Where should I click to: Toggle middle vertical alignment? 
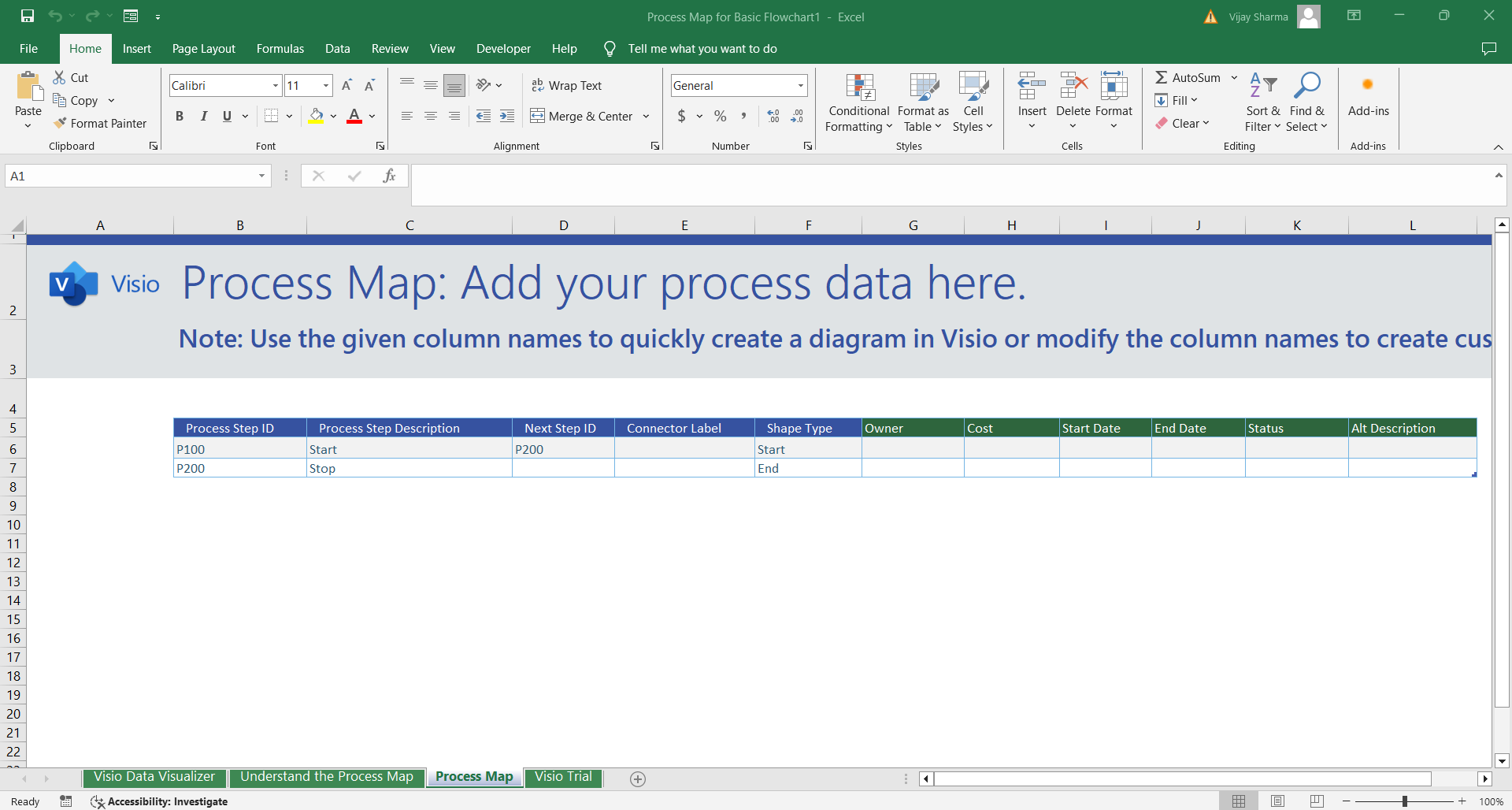431,85
